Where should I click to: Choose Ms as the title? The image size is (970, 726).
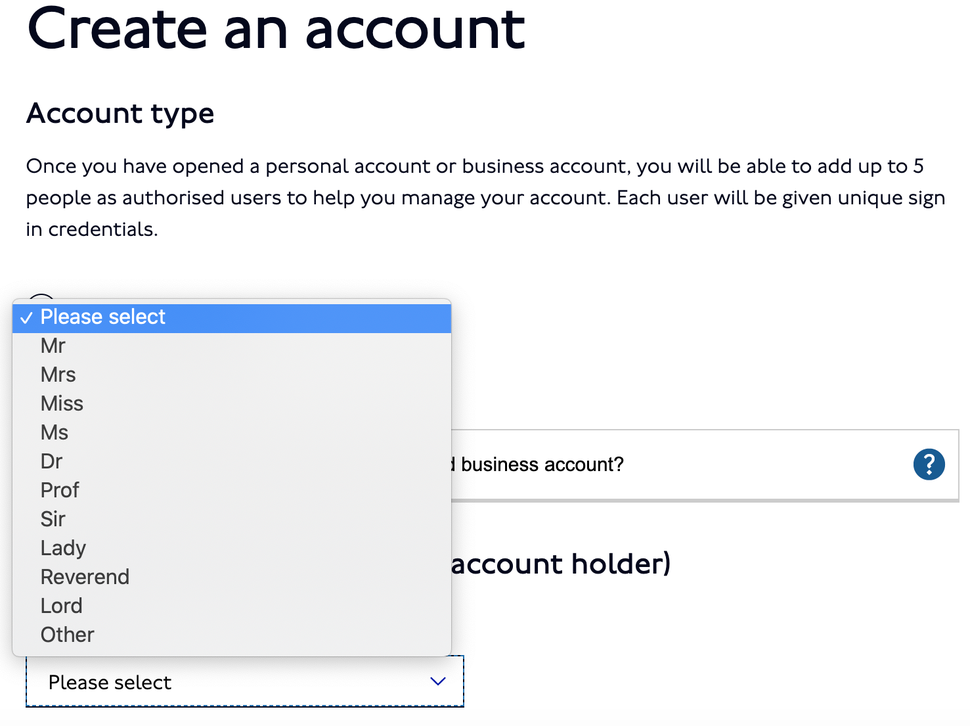[232, 433]
